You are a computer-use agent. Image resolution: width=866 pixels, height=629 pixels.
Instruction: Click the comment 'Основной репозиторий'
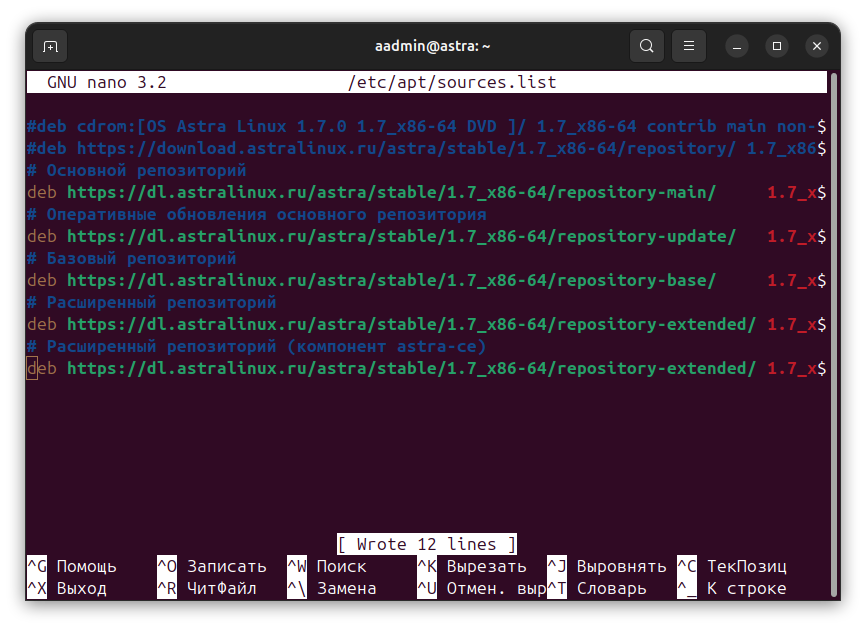click(x=136, y=171)
